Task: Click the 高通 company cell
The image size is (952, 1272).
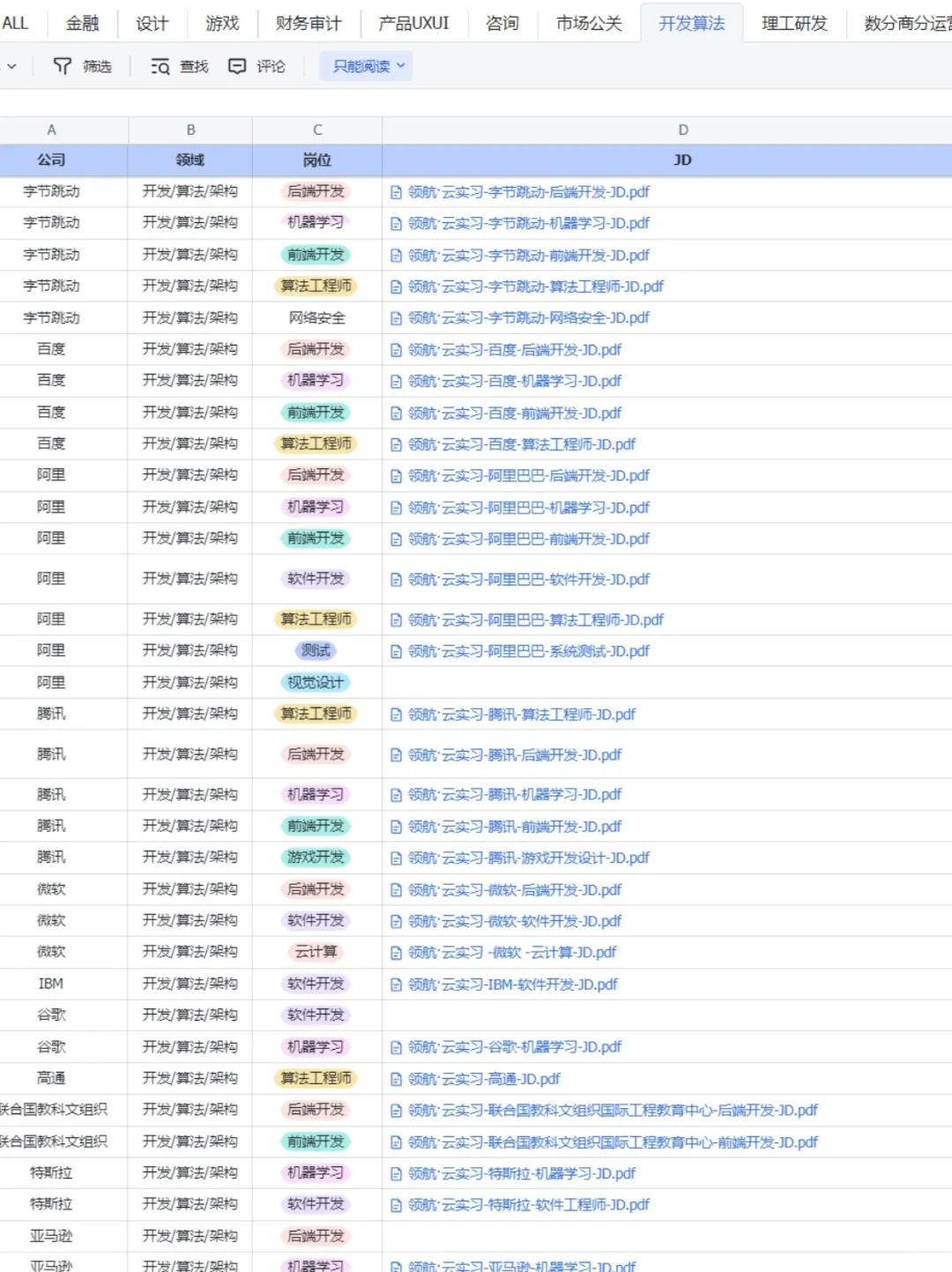Action: point(51,1078)
